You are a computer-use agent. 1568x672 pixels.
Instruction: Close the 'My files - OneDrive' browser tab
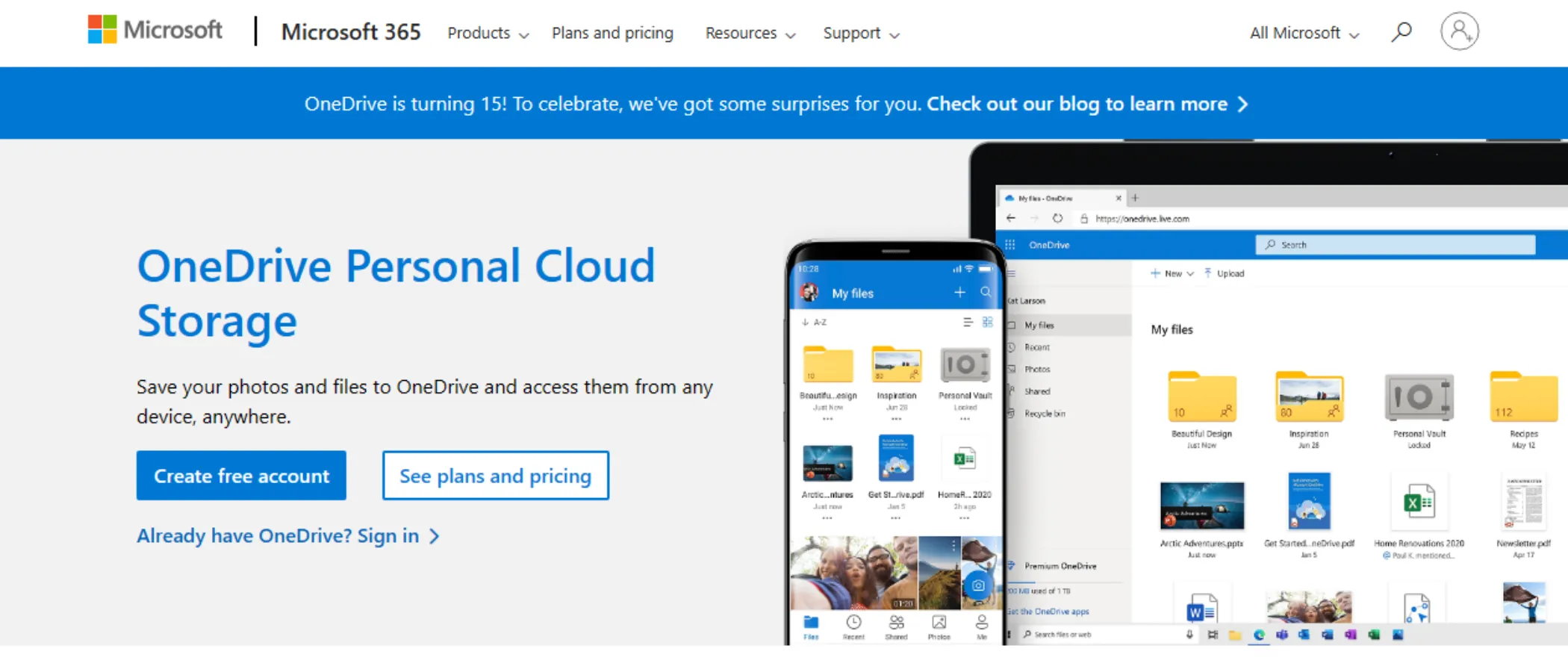[x=1119, y=199]
